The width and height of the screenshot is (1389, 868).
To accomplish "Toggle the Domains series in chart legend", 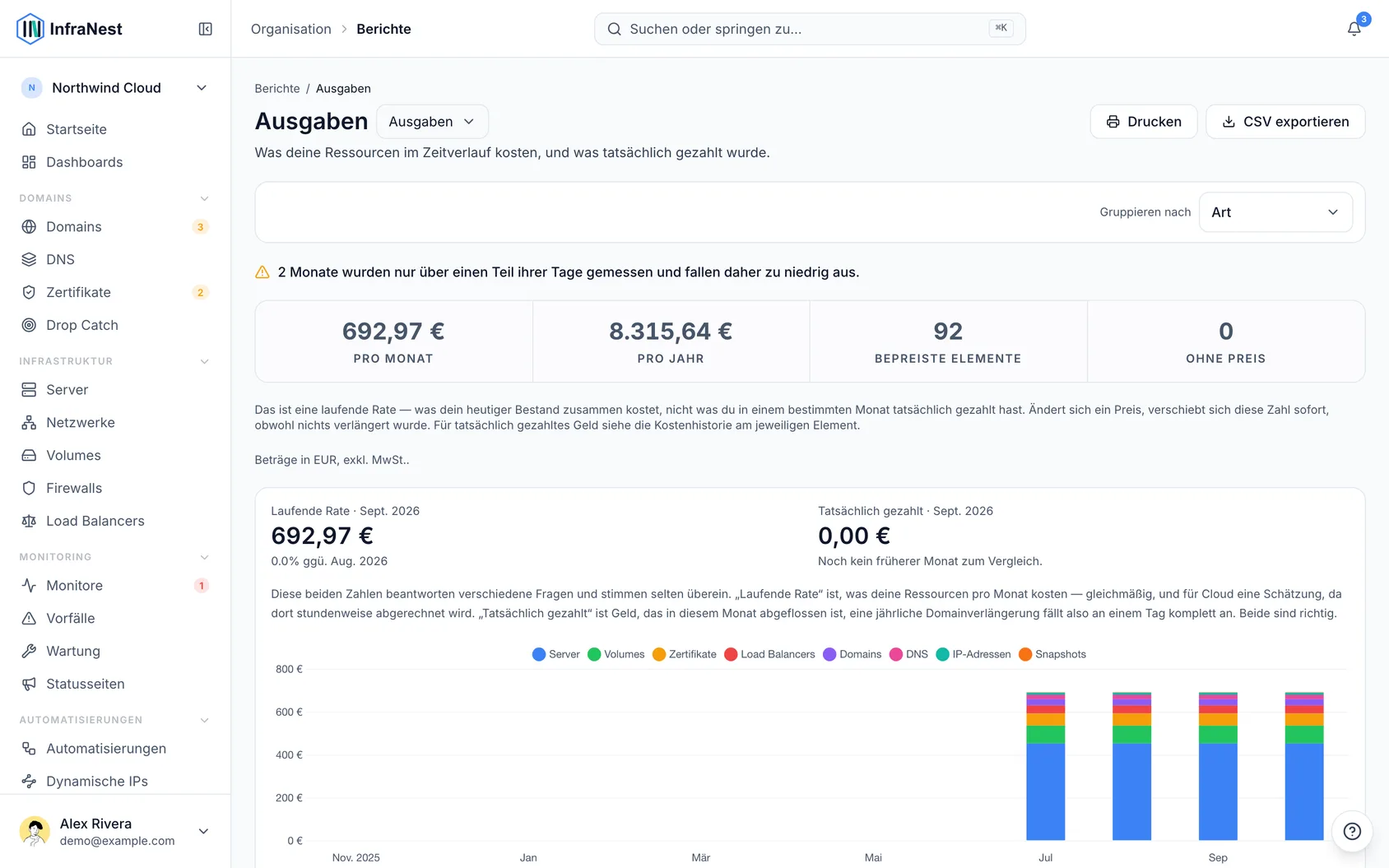I will (x=852, y=655).
